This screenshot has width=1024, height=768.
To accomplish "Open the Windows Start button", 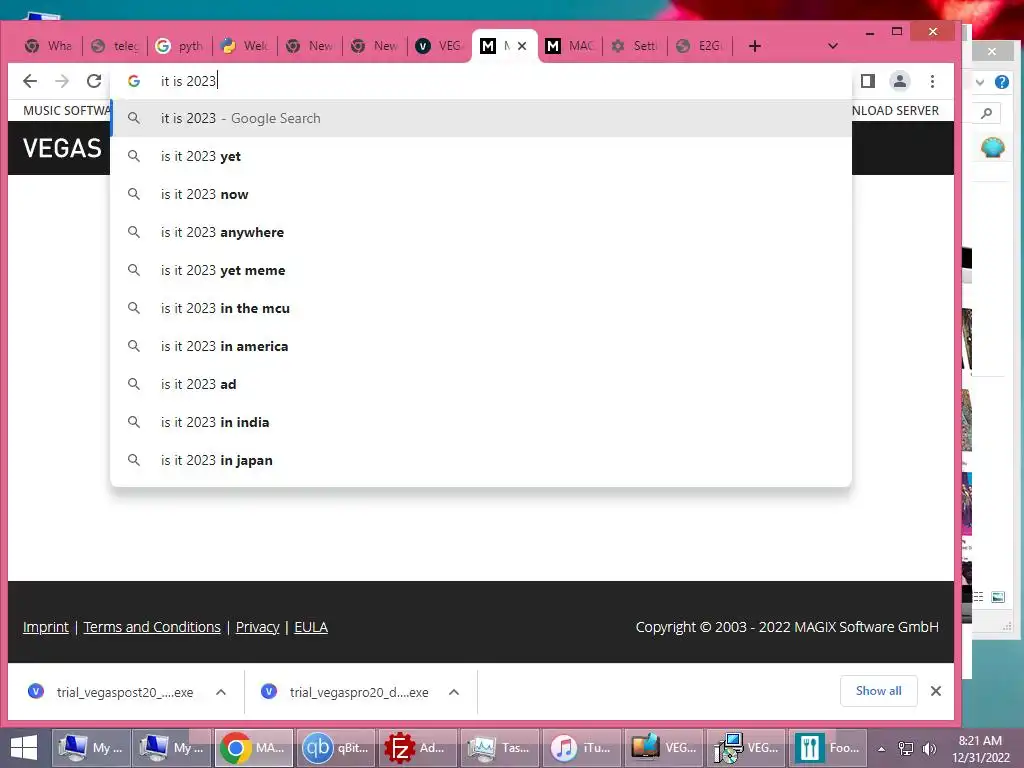I will (24, 748).
